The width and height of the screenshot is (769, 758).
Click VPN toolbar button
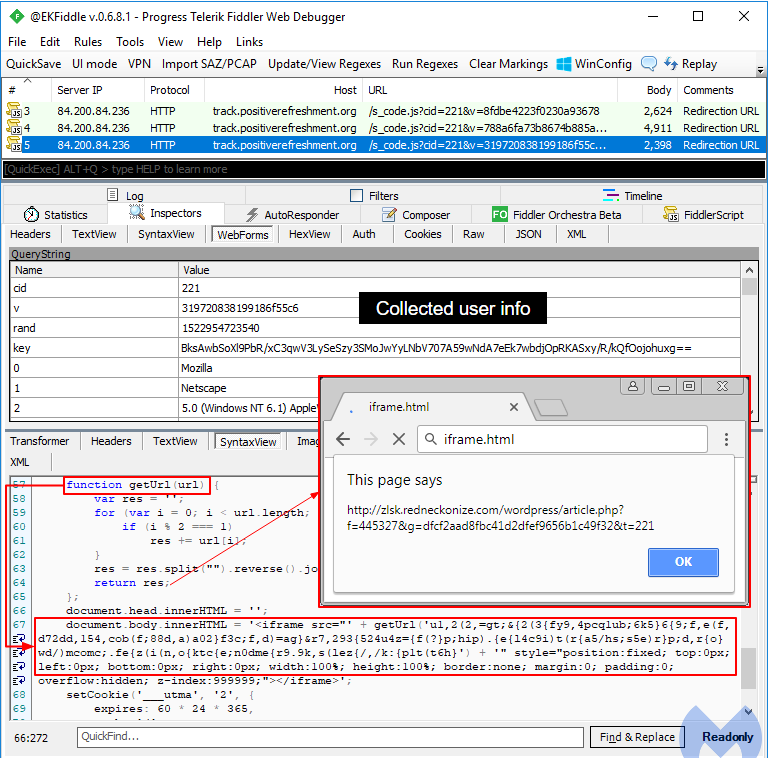pos(139,64)
